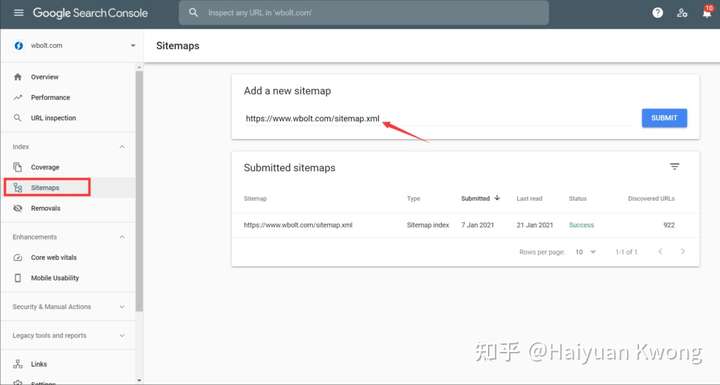Click the wbolt.com property favicon
The width and height of the screenshot is (720, 385).
19,45
